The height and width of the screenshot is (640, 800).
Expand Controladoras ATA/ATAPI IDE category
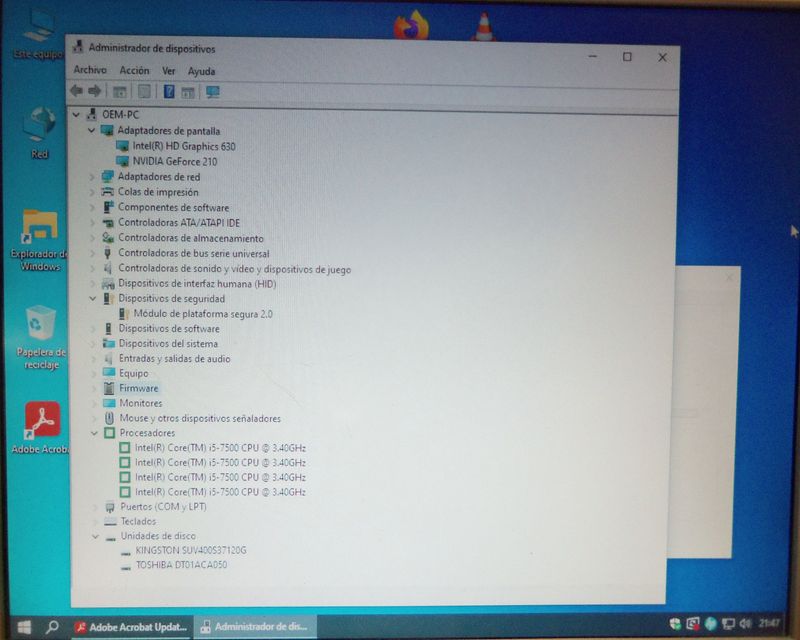click(92, 223)
